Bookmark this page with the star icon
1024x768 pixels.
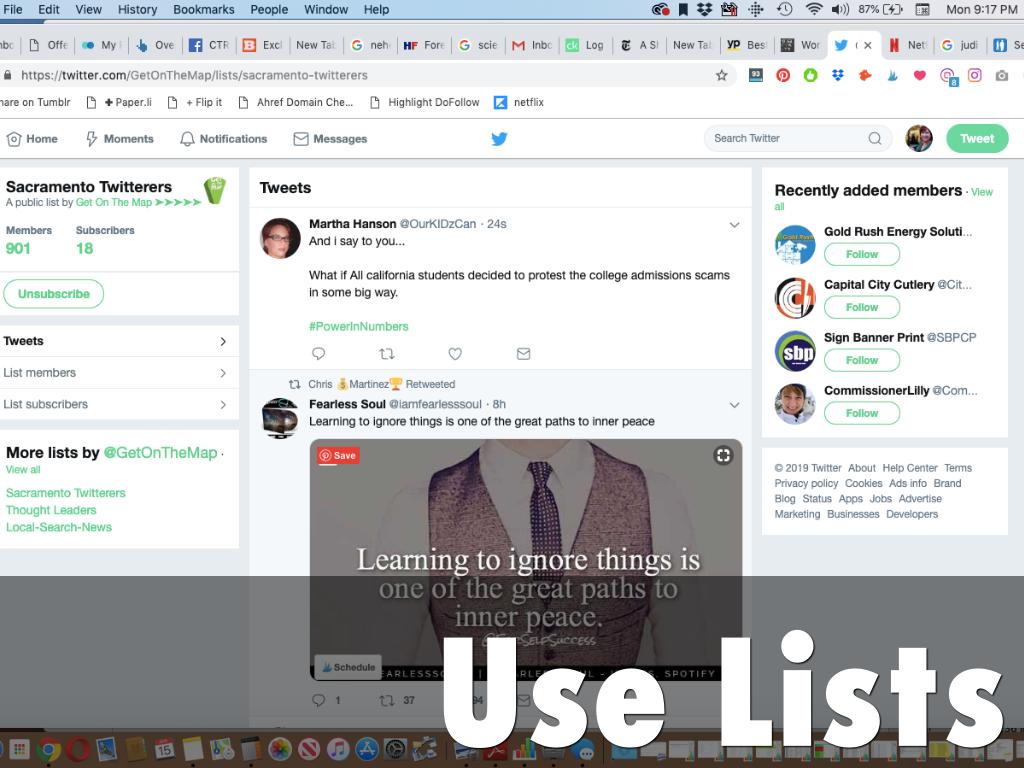tap(721, 75)
